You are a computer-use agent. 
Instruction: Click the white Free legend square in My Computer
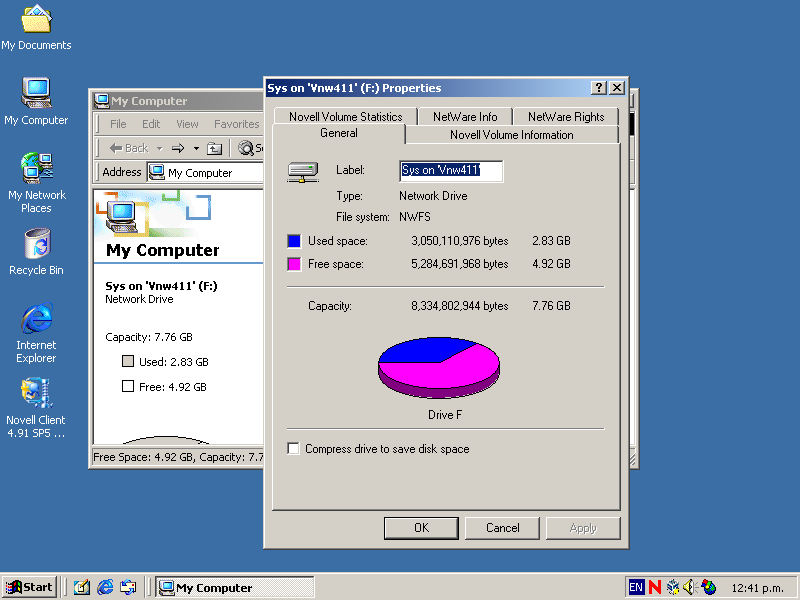[128, 386]
